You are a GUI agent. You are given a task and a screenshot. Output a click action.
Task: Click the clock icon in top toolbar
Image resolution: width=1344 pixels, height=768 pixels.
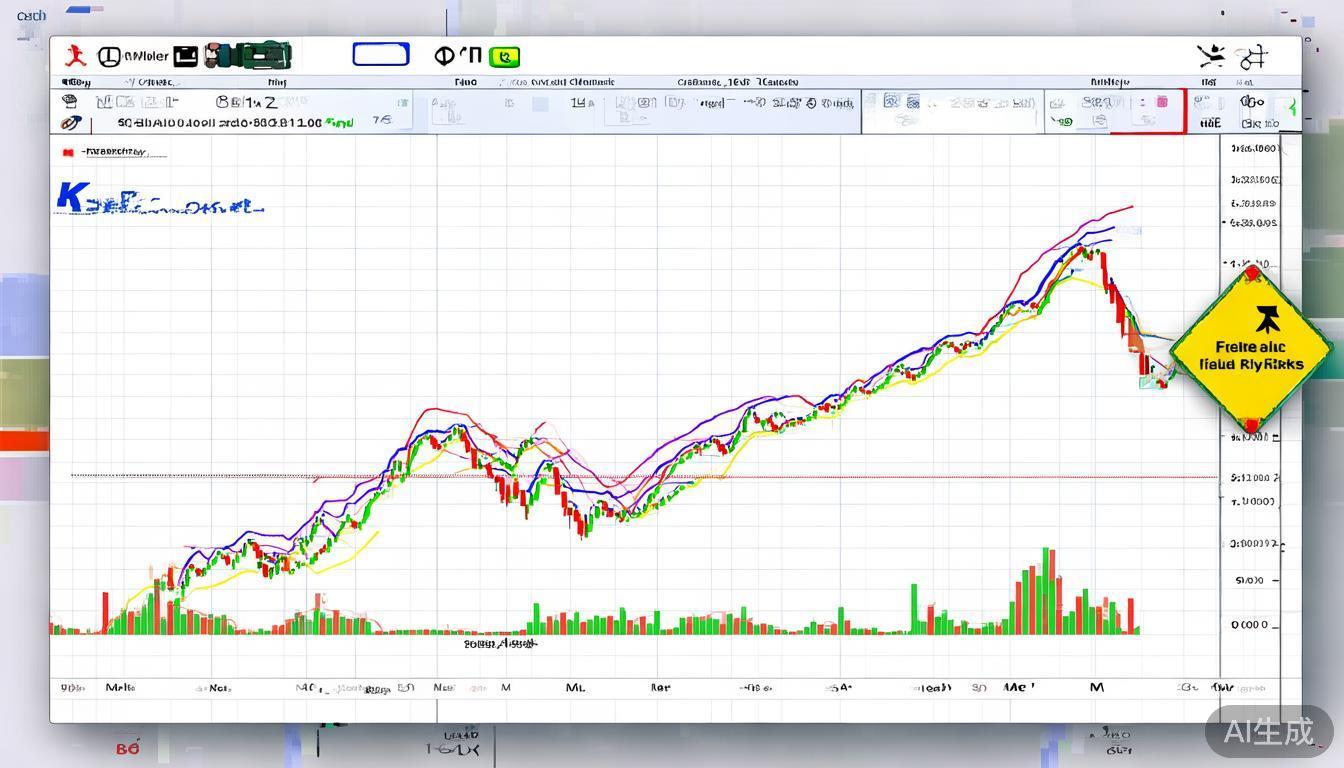click(x=109, y=56)
